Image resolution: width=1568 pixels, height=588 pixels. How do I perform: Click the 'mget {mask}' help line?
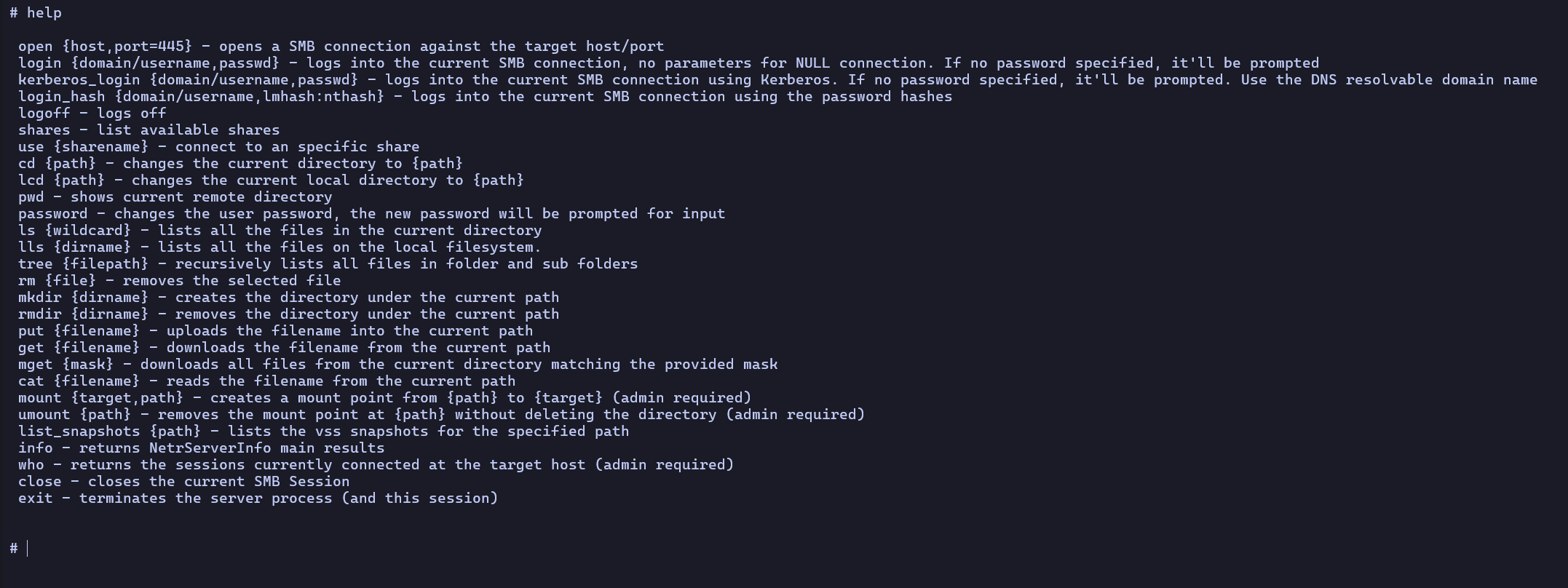tap(397, 365)
